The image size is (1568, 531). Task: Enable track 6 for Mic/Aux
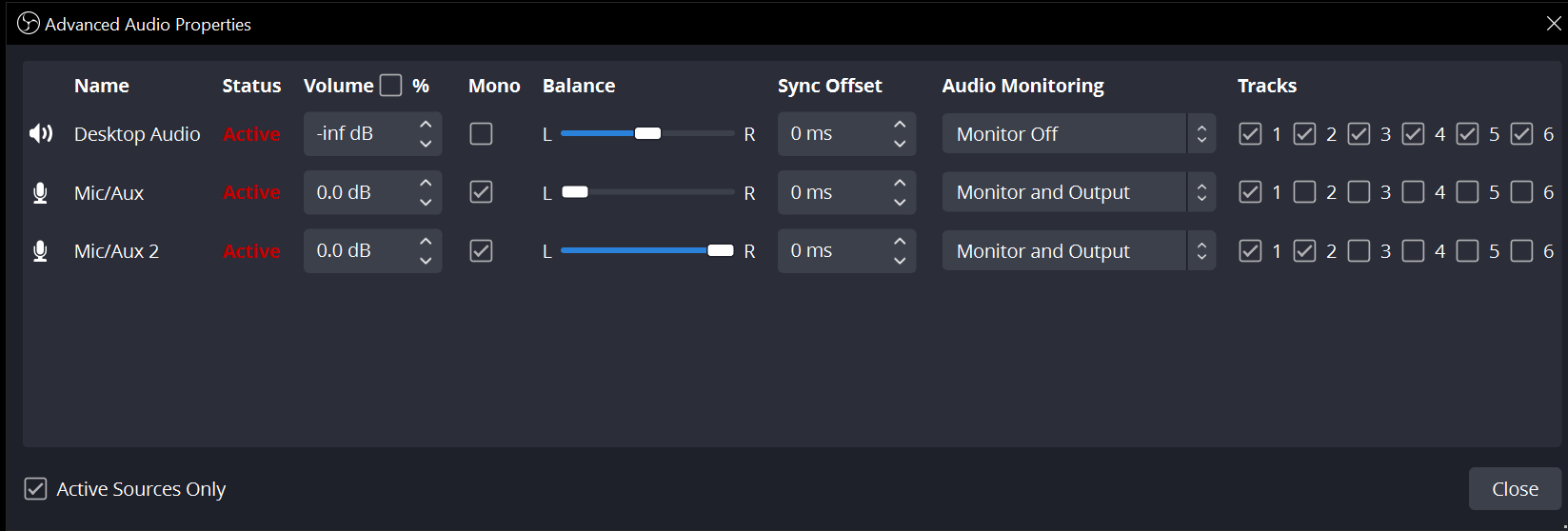(x=1521, y=192)
